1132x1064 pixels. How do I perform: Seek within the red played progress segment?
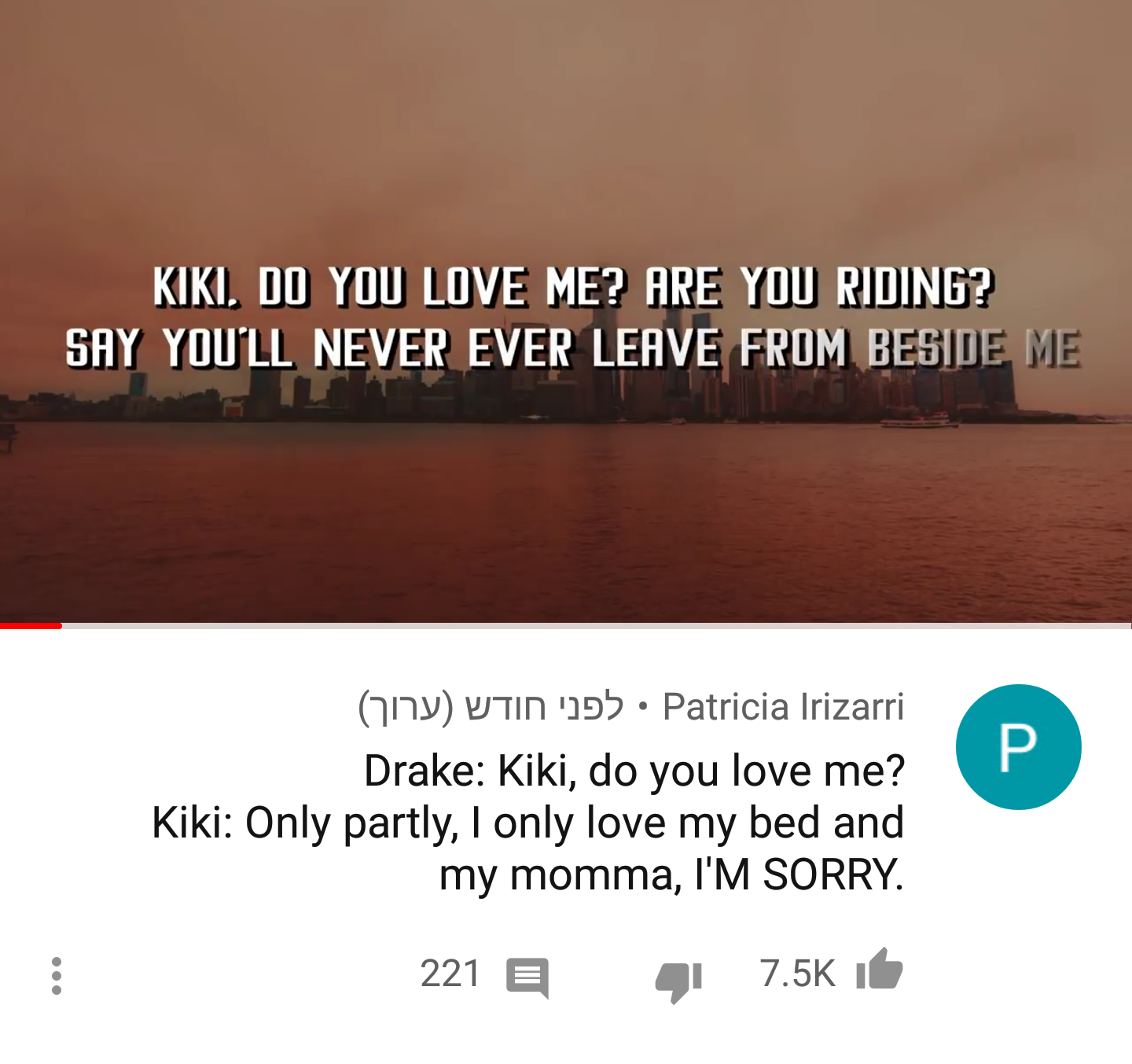(31, 625)
